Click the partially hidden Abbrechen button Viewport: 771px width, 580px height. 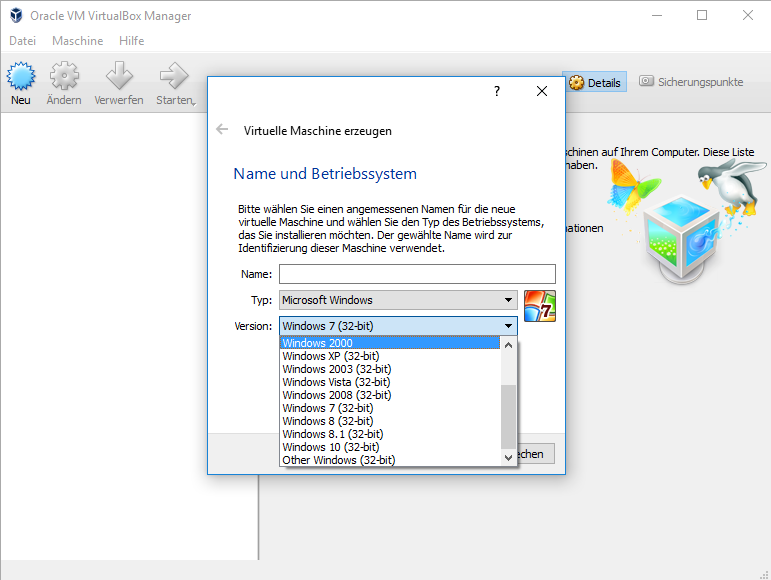pyautogui.click(x=535, y=454)
